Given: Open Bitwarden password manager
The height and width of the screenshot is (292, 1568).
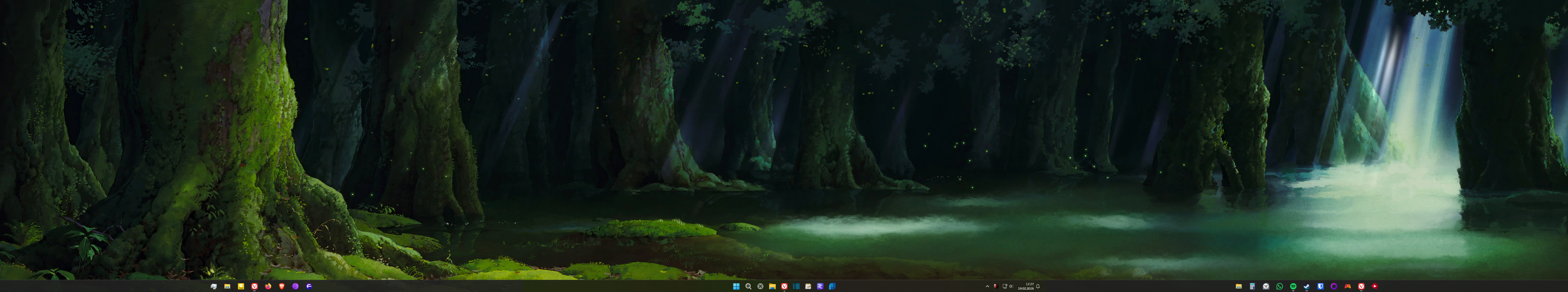Looking at the screenshot, I should click(1320, 286).
